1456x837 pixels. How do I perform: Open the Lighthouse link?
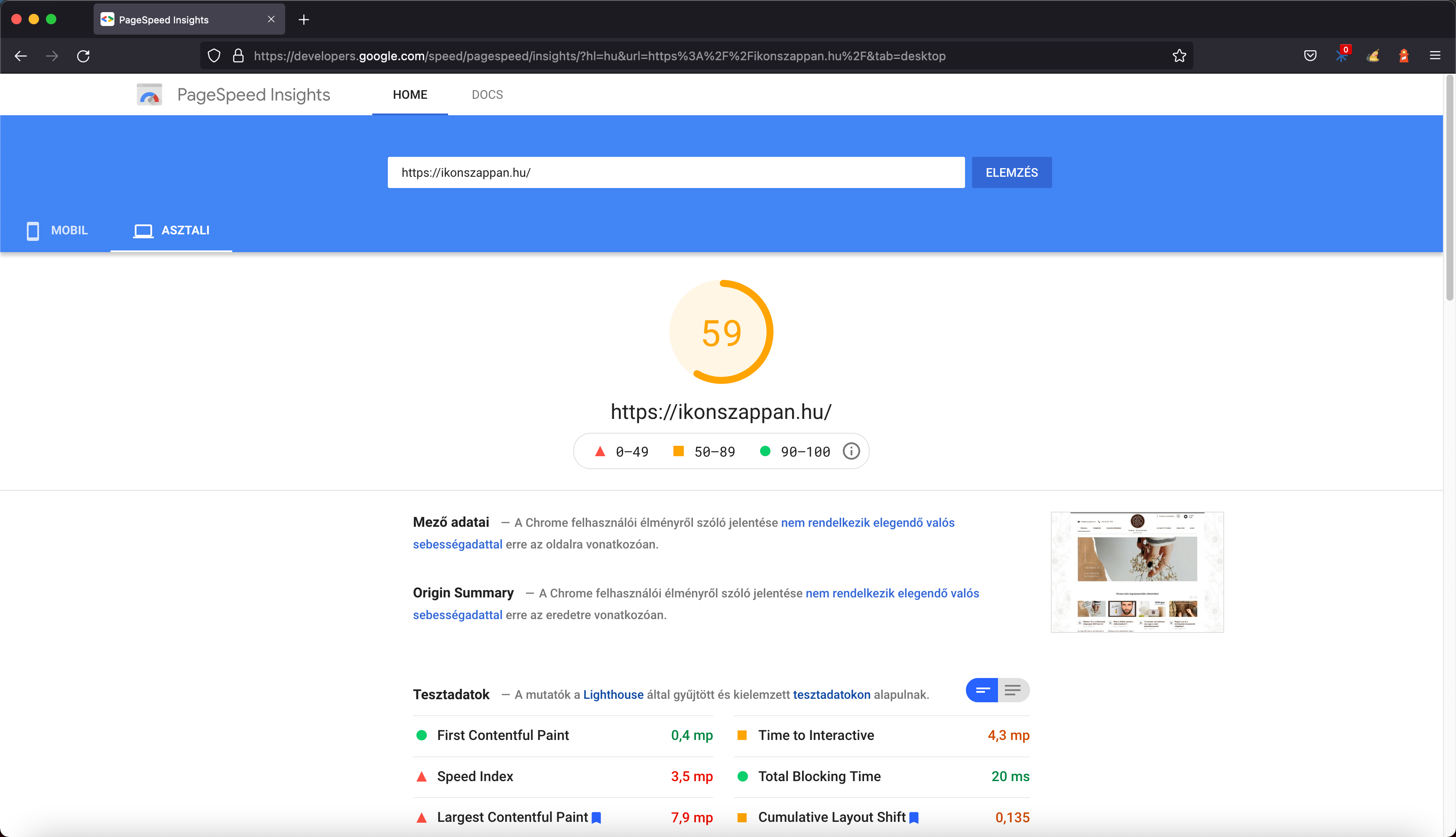pyautogui.click(x=613, y=694)
